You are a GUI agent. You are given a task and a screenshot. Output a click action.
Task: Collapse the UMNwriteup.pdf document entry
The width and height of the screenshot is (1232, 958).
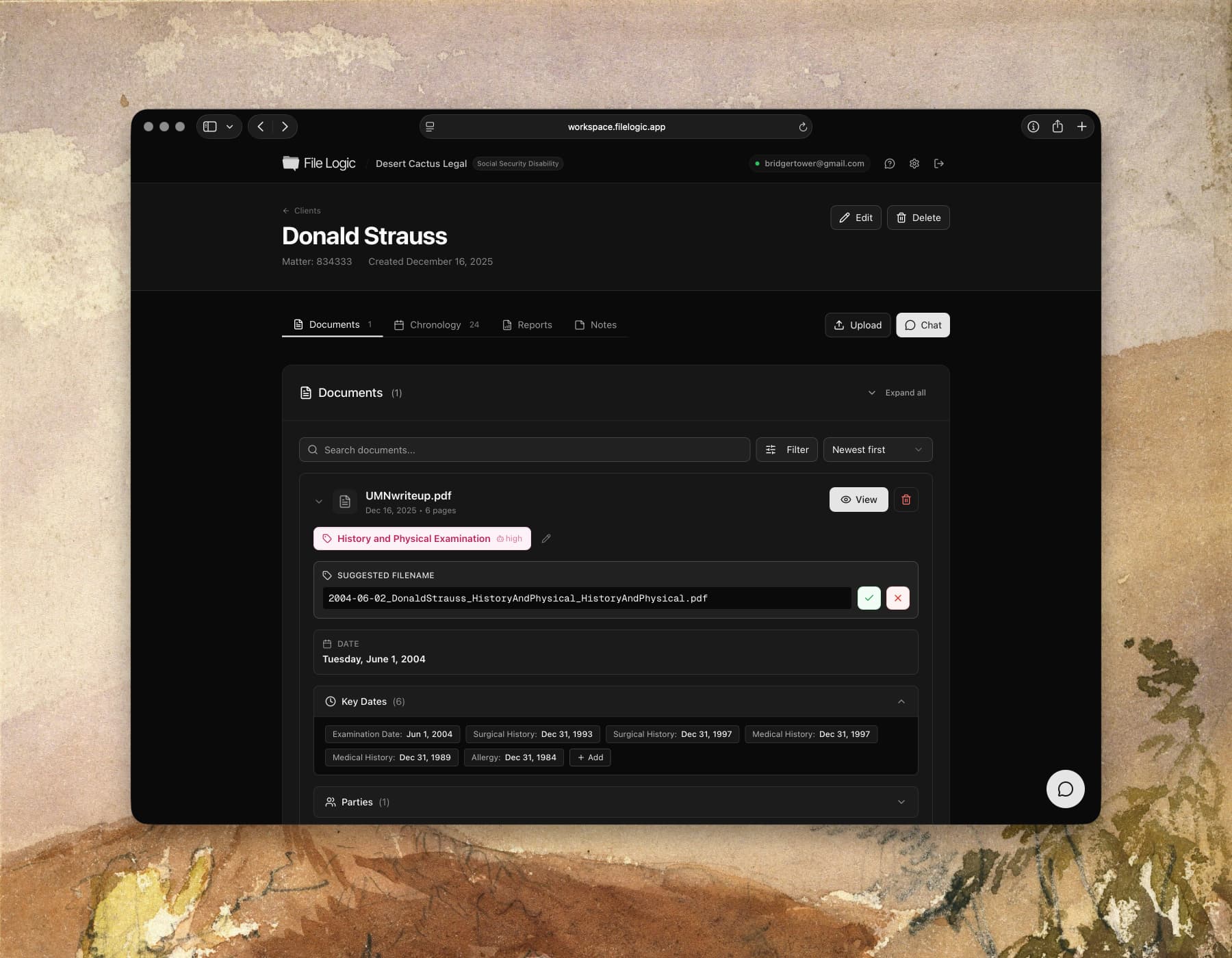pyautogui.click(x=319, y=501)
